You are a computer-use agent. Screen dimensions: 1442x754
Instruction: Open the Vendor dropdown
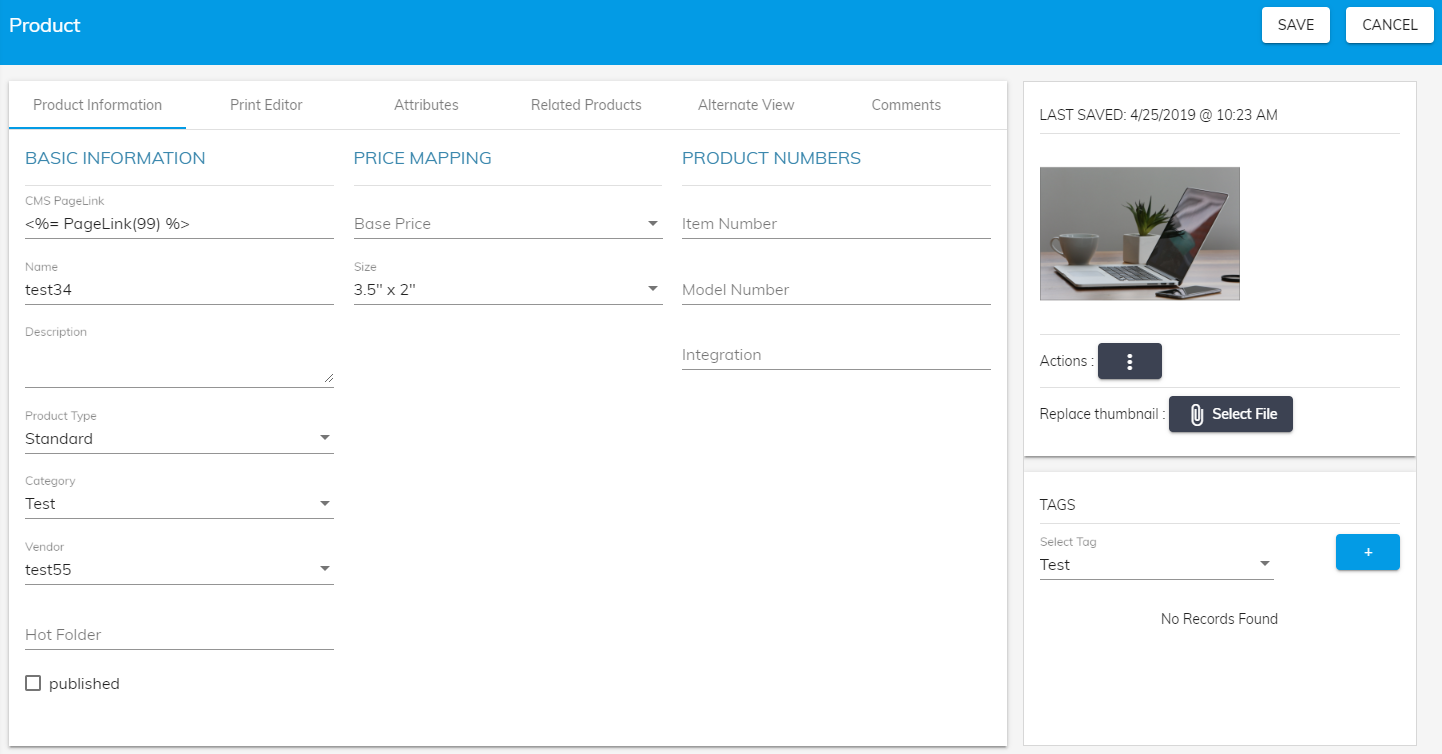(x=179, y=570)
